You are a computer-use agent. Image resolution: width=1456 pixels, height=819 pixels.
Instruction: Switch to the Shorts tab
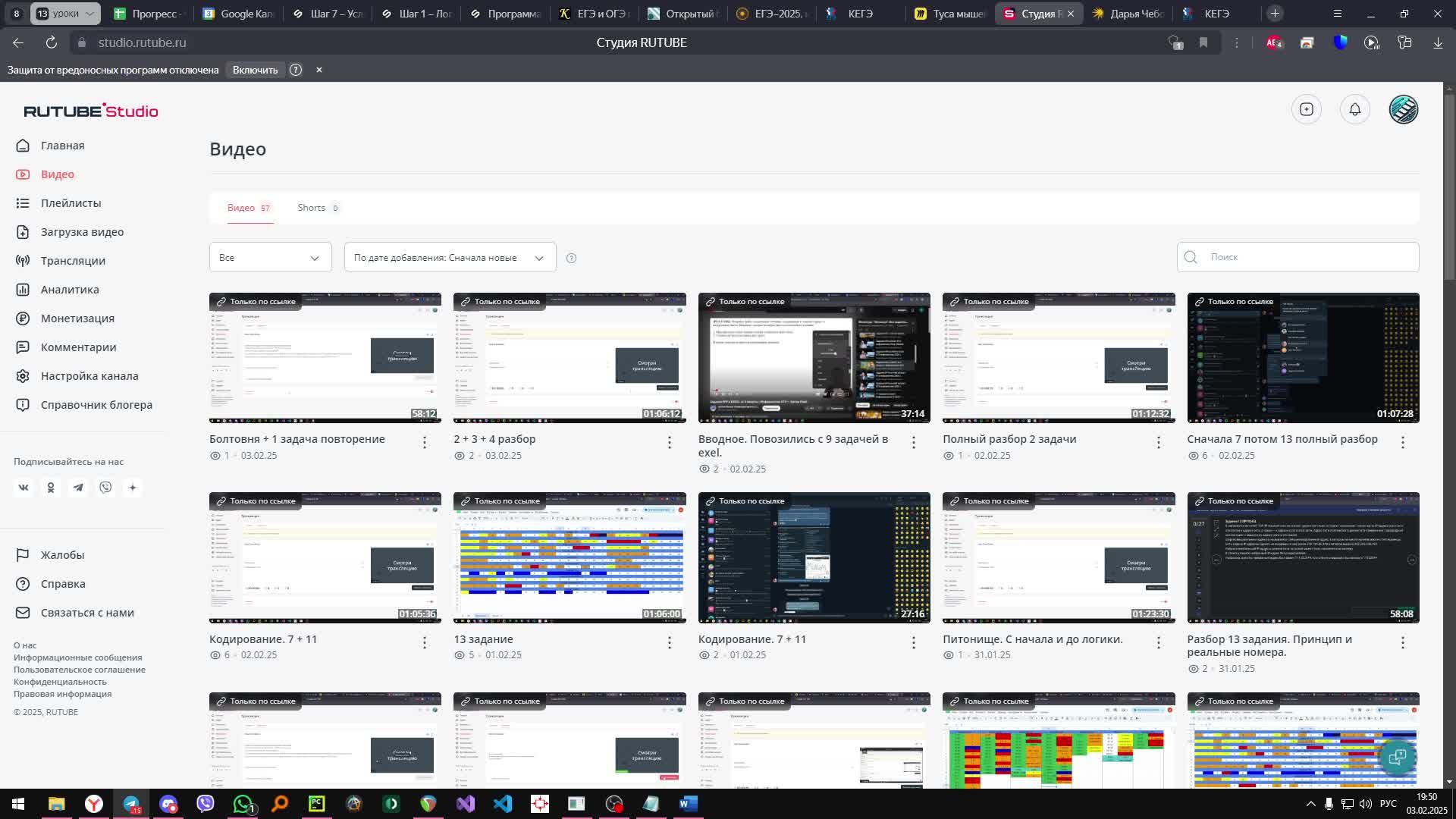[318, 208]
